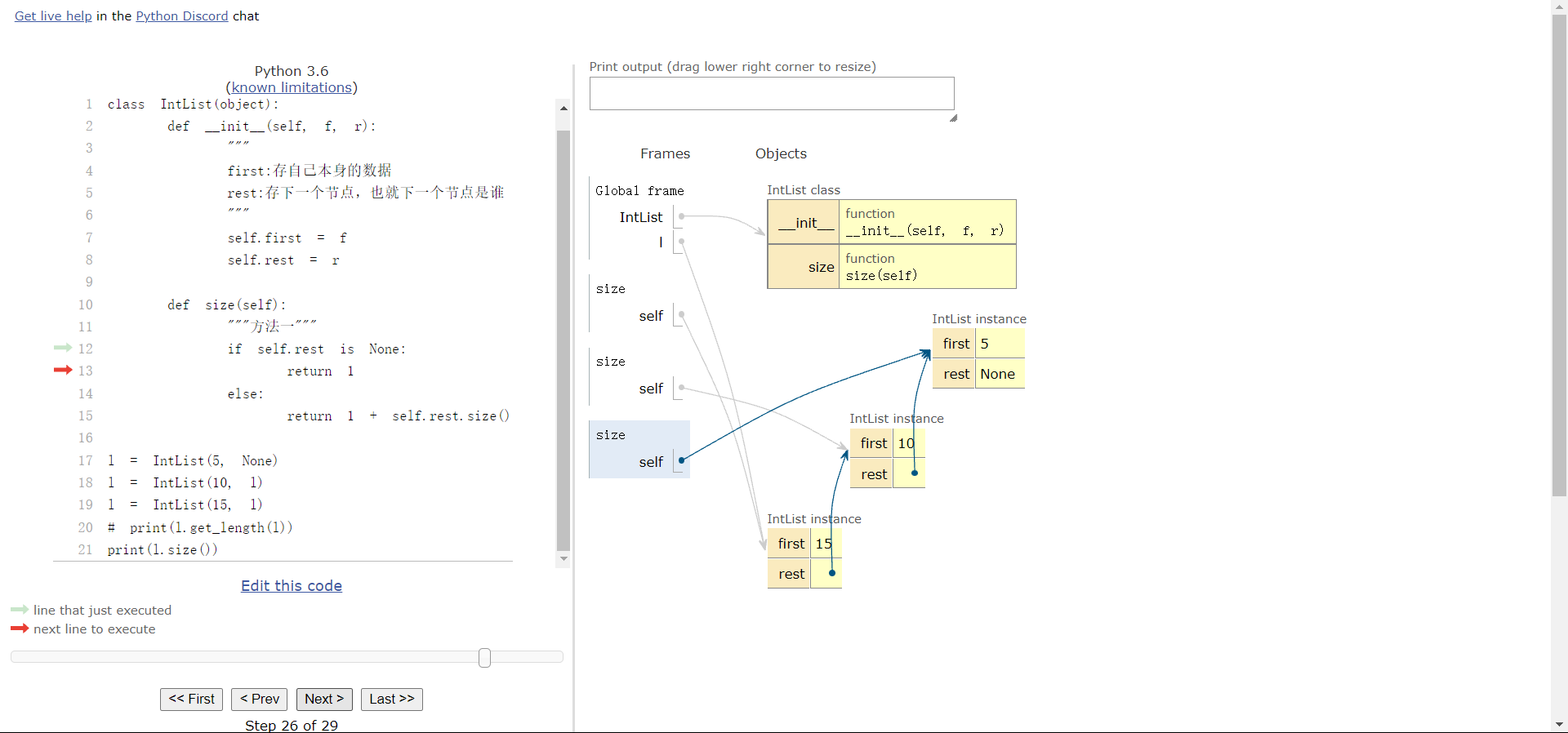Click the code pane vertical scrollbar thumb
Screen dimensions: 1568x733
(563, 340)
